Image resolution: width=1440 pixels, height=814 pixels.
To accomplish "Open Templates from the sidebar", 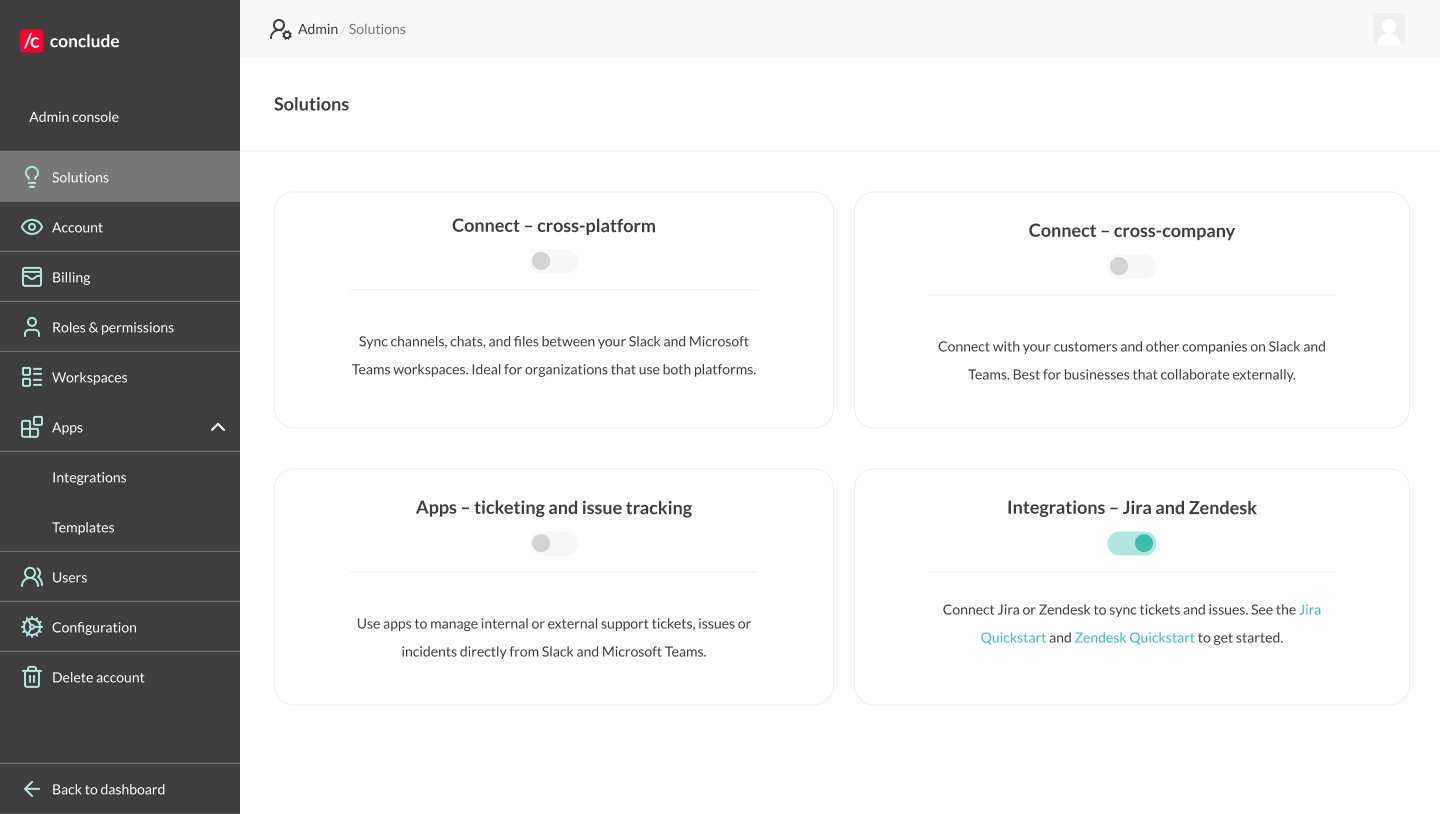I will (x=83, y=527).
